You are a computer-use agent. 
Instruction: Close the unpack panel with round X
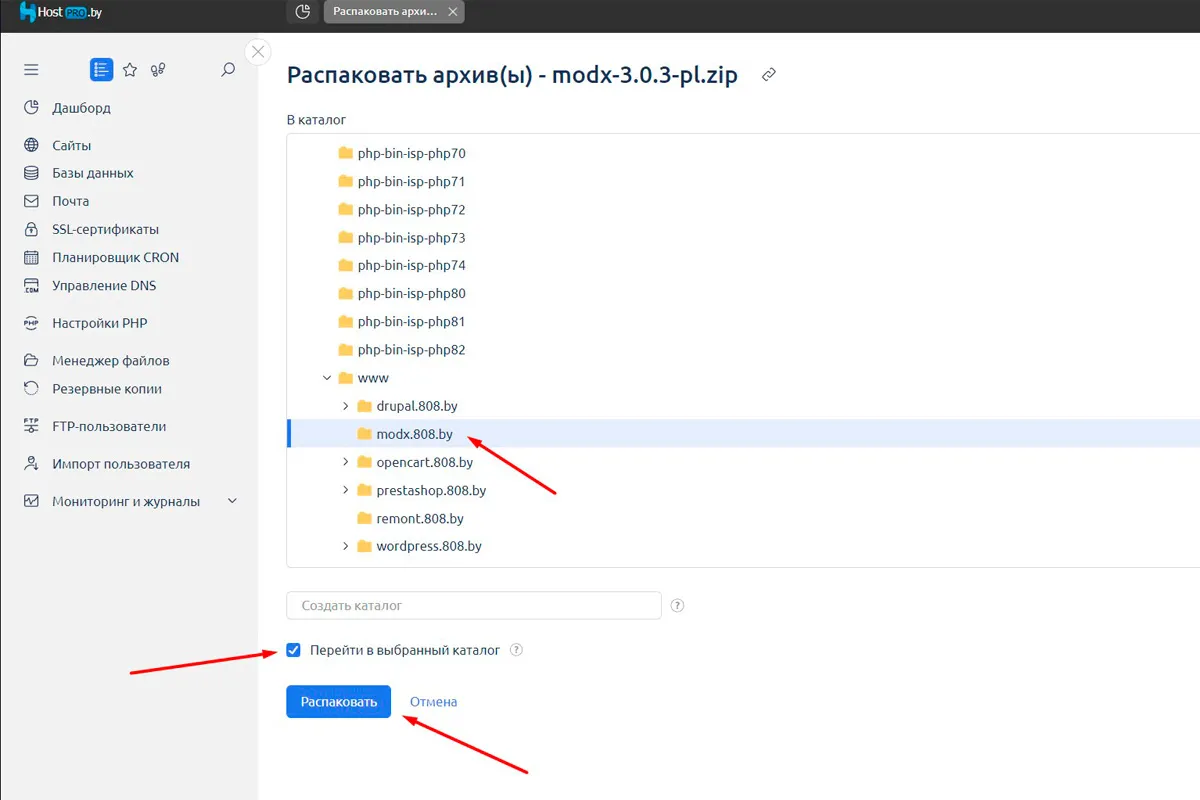click(x=258, y=52)
